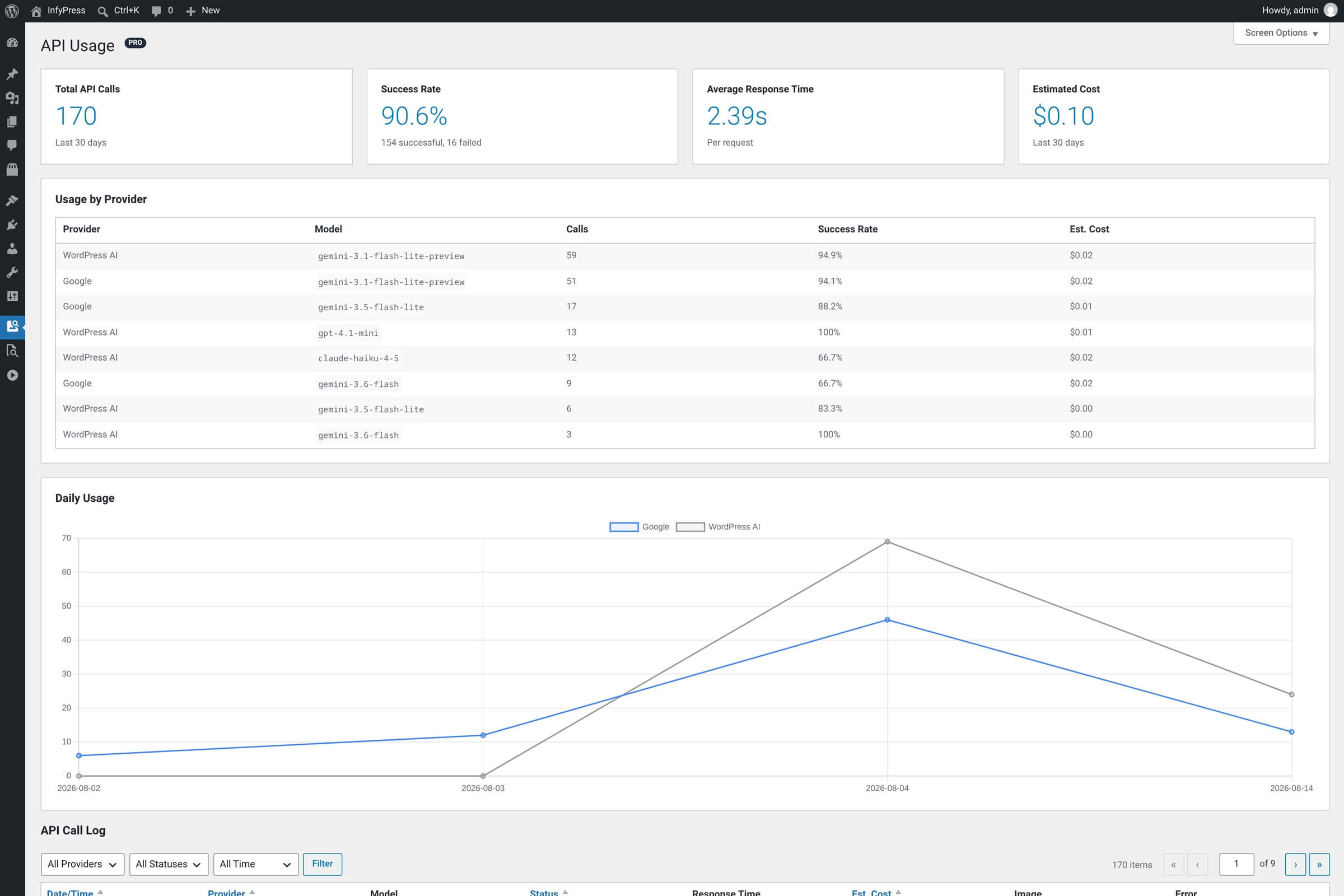Click the gpt-4.1-mini model cell
Viewport: 1344px width, 896px height.
pyautogui.click(x=348, y=333)
